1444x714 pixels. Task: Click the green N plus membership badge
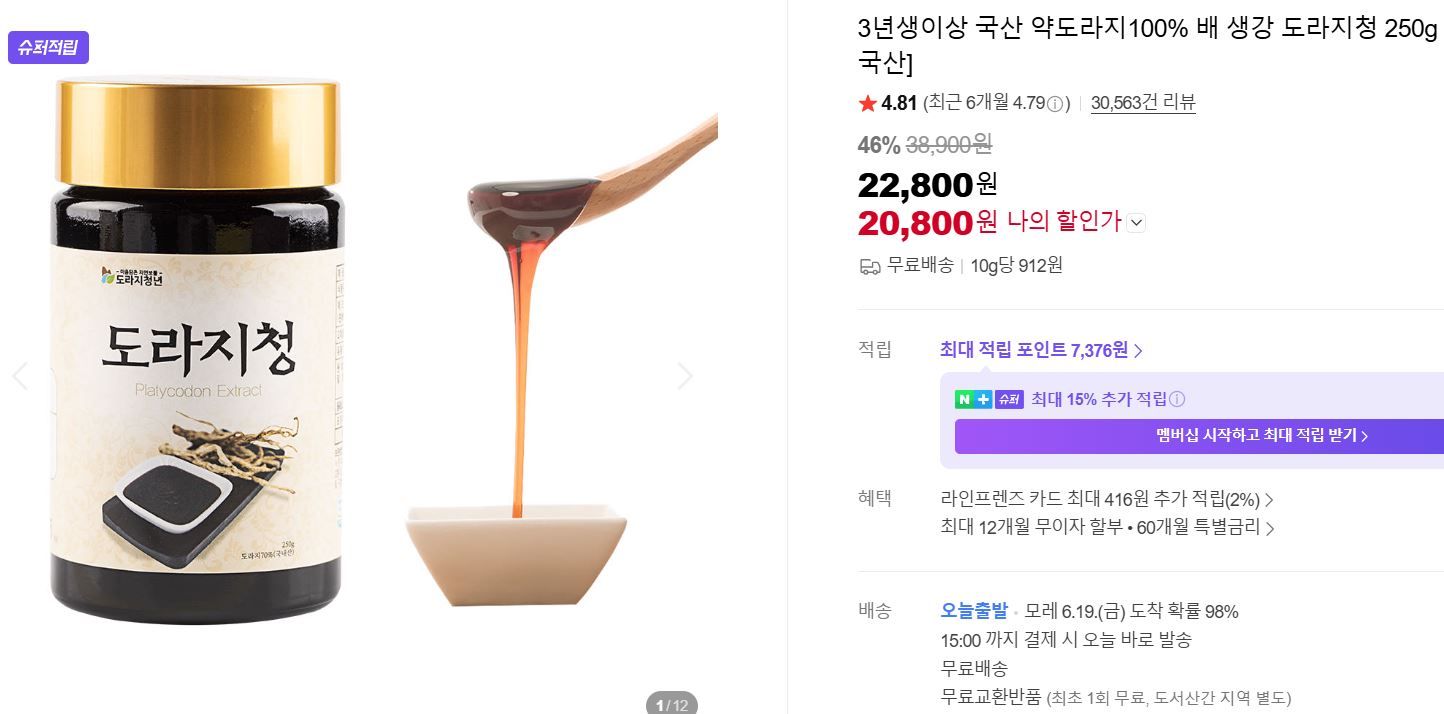[973, 399]
